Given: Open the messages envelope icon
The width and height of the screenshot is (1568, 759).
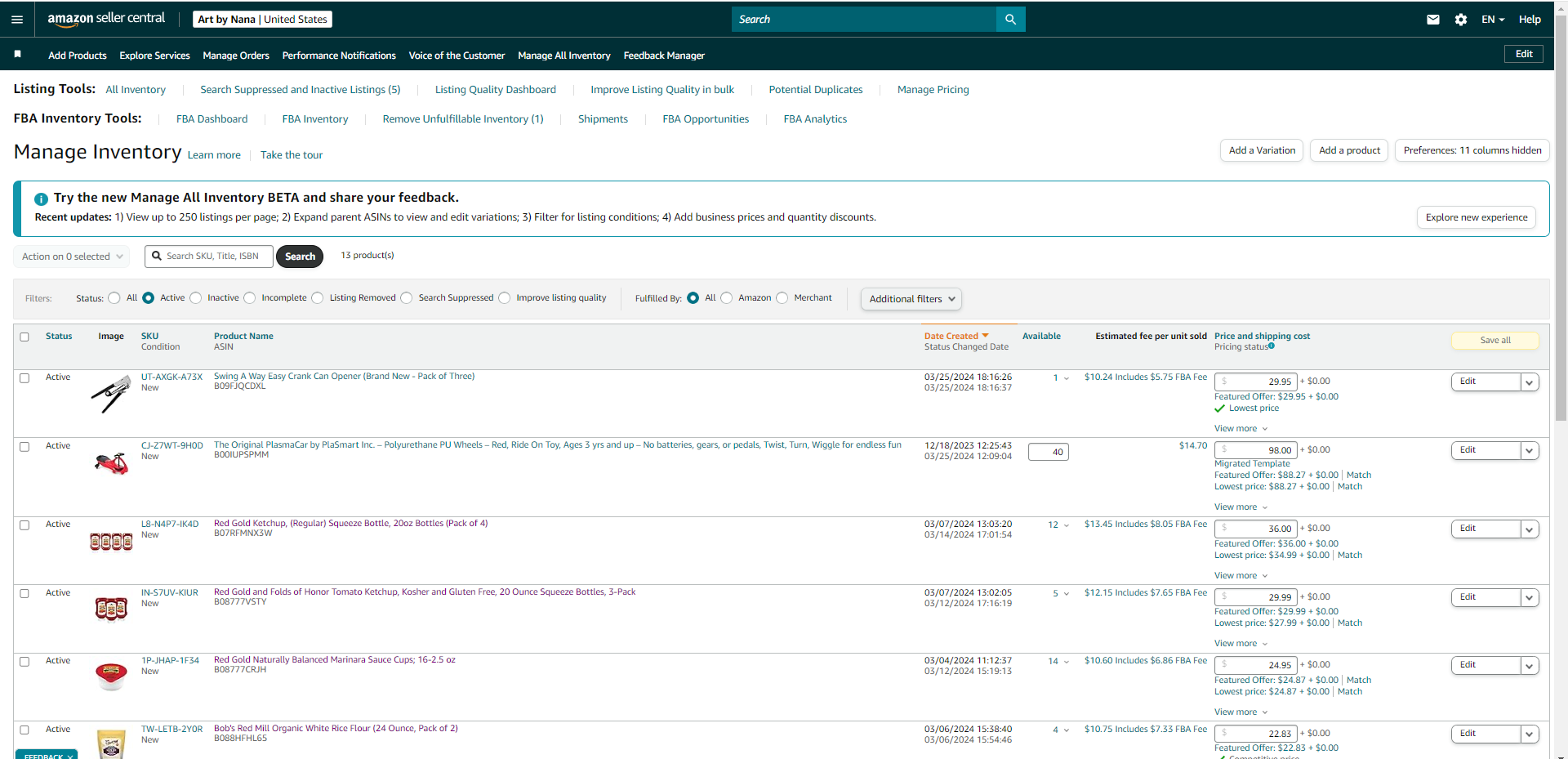Looking at the screenshot, I should coord(1433,20).
